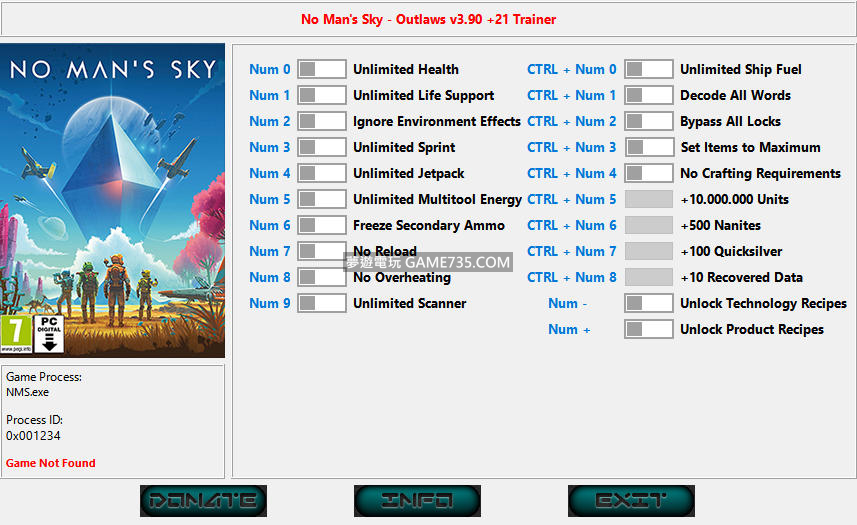
Task: Toggle Unlimited Ship Fuel switch
Action: 649,69
